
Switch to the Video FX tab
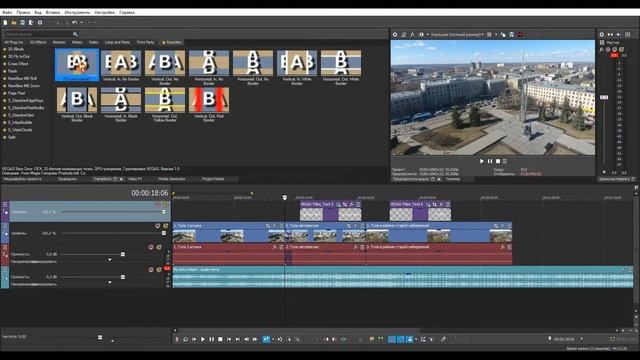point(135,179)
